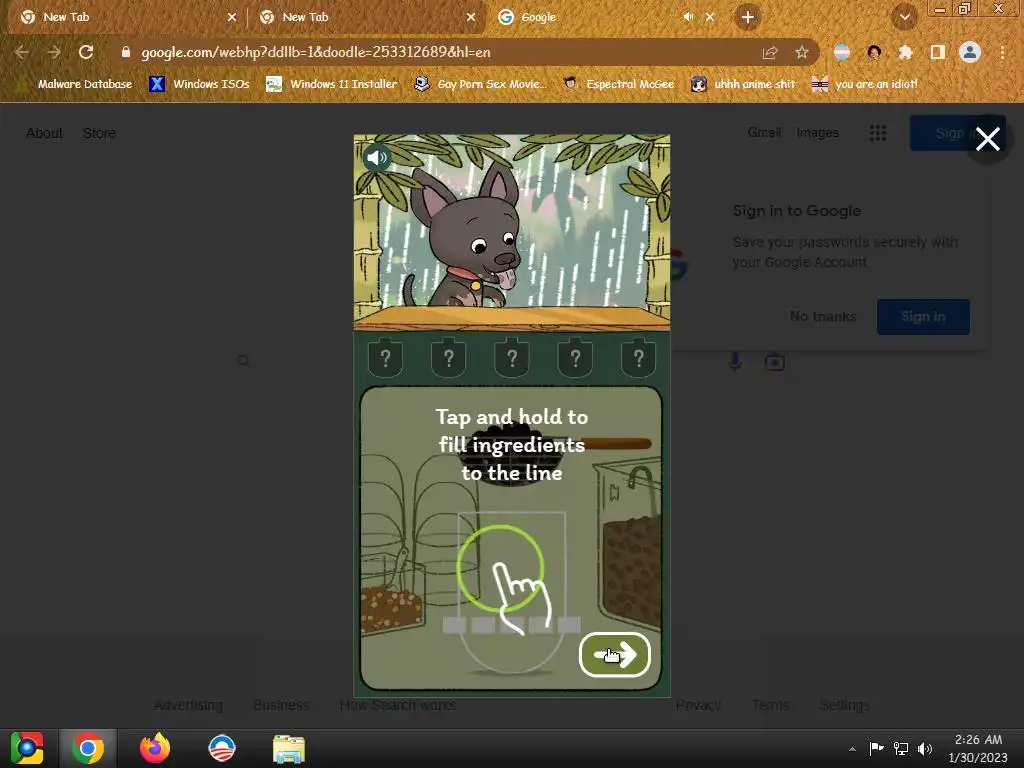
Task: Switch to the second New Tab
Action: tap(367, 17)
